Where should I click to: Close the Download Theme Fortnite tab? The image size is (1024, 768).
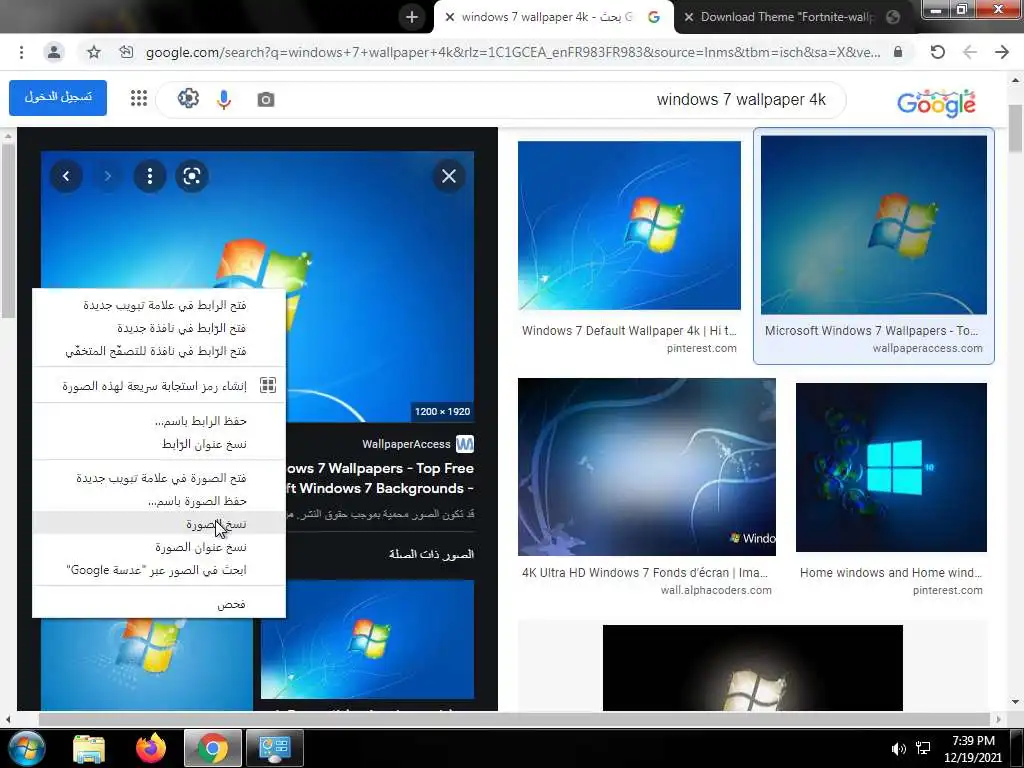688,17
